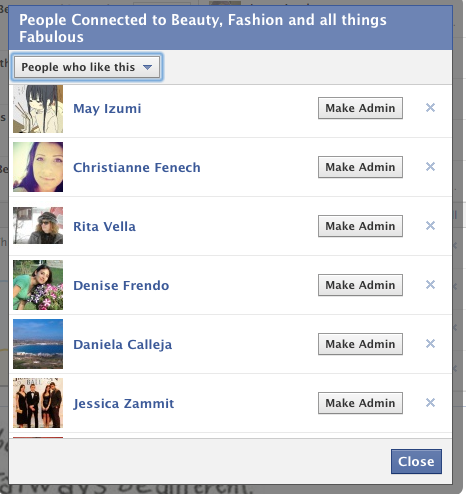This screenshot has width=466, height=494.
Task: Make Christianne Fenech an admin
Action: [x=360, y=167]
